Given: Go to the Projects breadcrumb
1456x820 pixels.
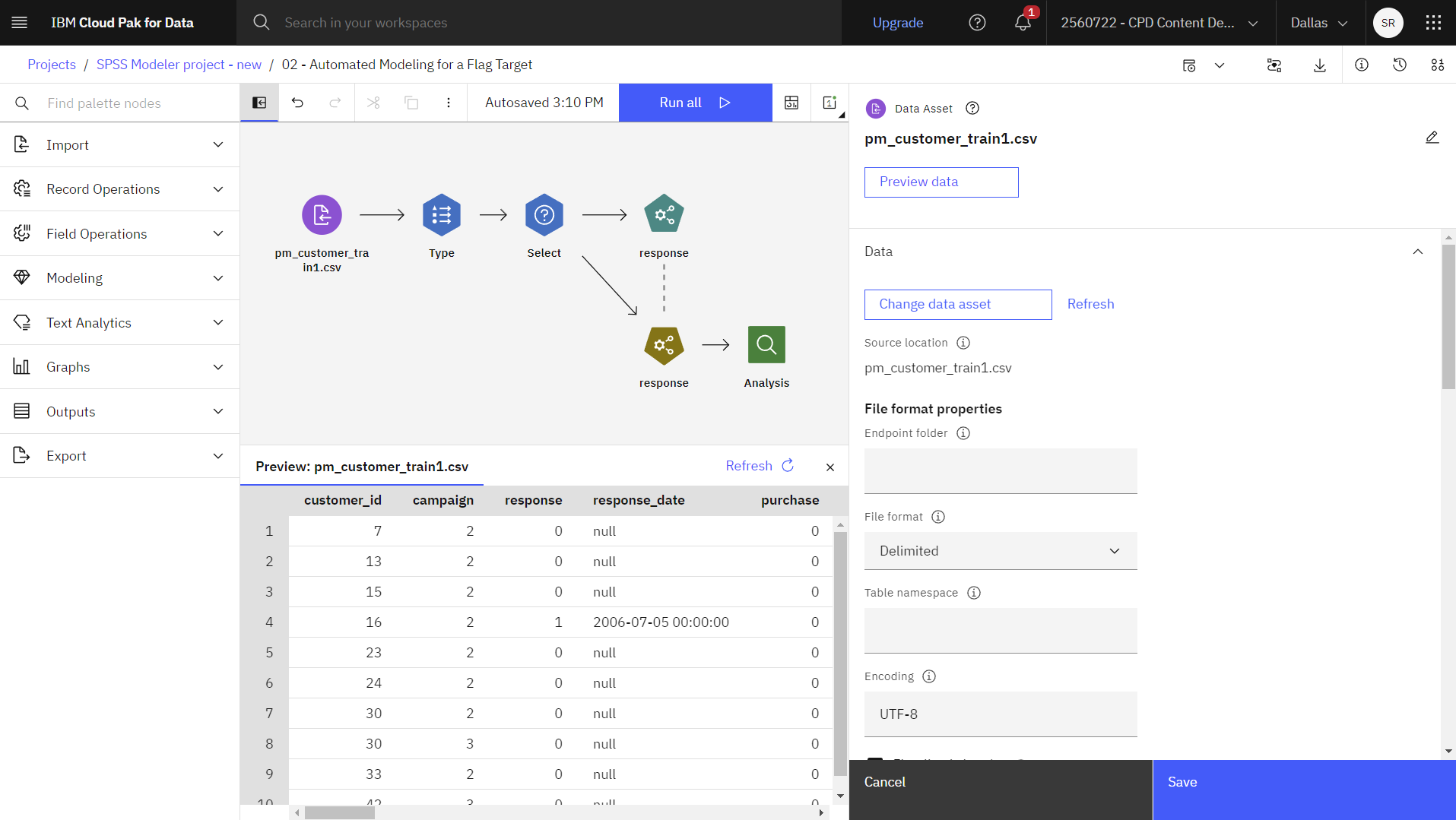Looking at the screenshot, I should [x=52, y=65].
